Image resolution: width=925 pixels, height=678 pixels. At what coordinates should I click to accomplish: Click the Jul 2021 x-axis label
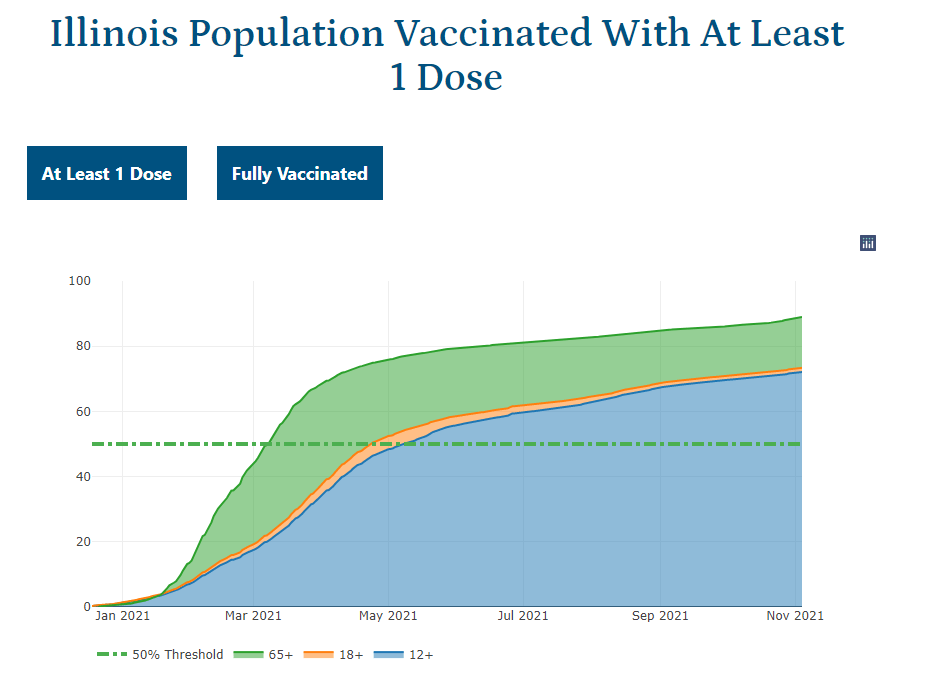tap(521, 616)
